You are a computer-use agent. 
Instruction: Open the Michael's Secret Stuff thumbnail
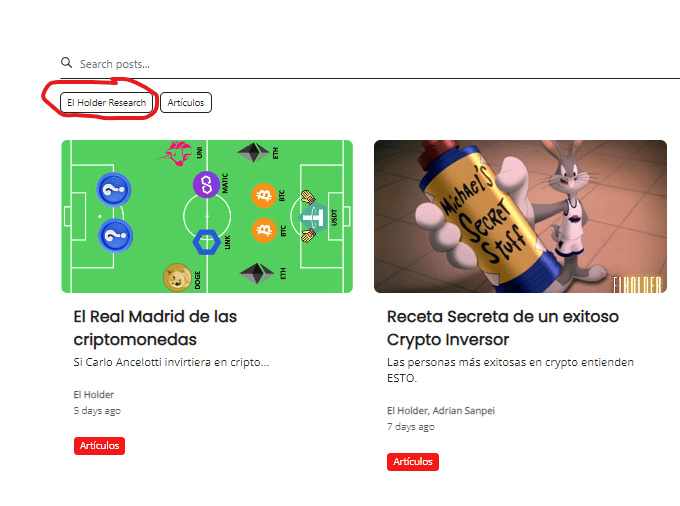520,216
